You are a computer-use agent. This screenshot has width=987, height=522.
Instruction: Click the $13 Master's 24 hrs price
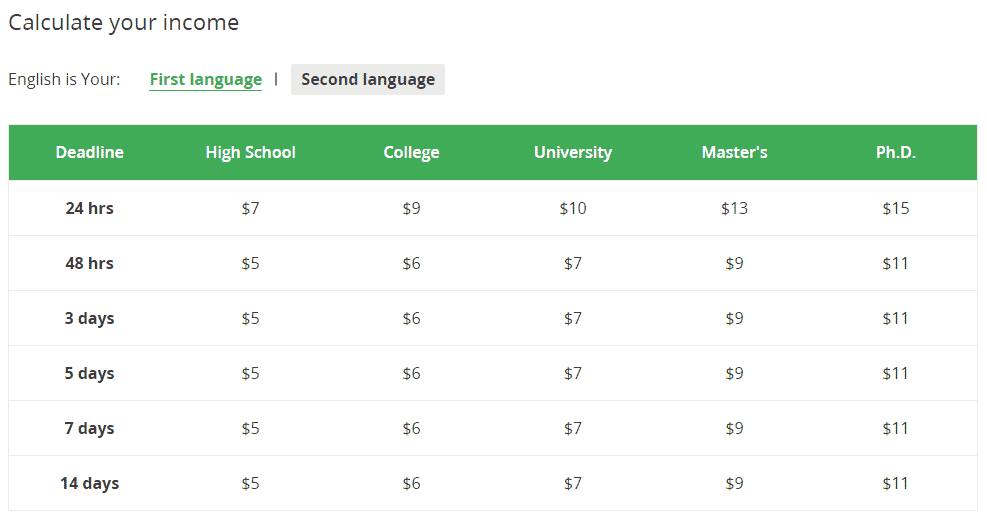[735, 208]
